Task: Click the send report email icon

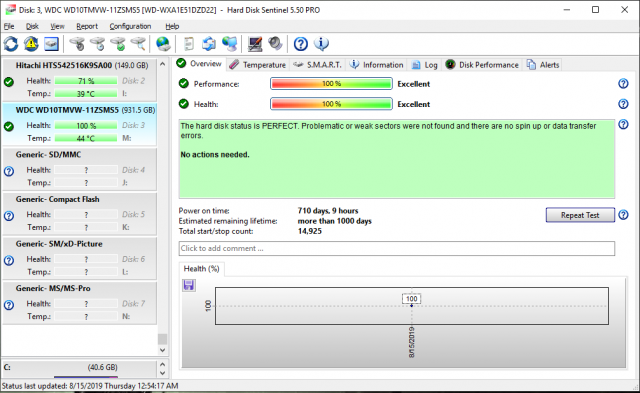Action: (x=209, y=44)
